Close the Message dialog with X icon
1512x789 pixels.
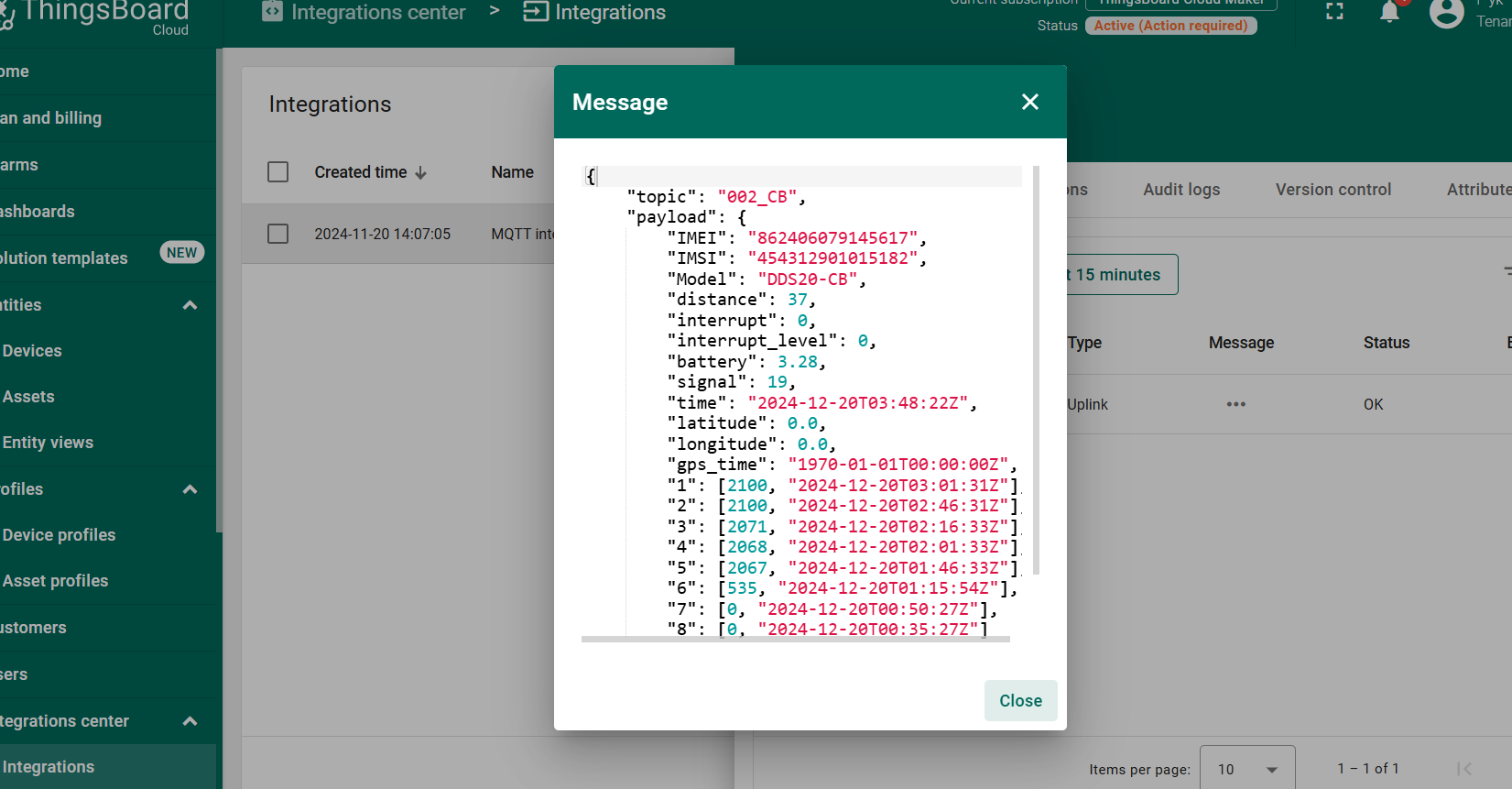pos(1029,102)
